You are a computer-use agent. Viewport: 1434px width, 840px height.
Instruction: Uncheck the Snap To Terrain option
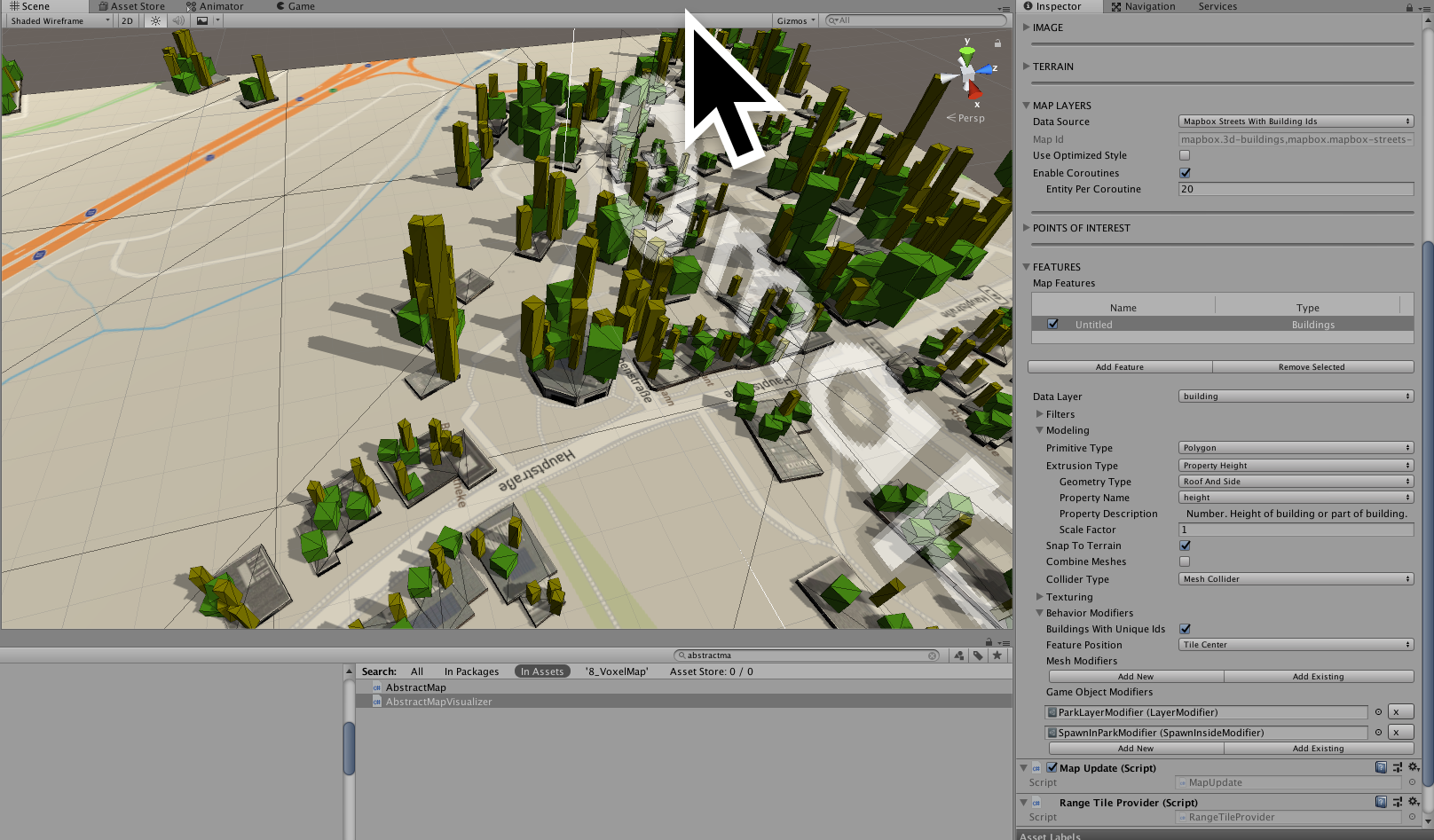pyautogui.click(x=1185, y=546)
